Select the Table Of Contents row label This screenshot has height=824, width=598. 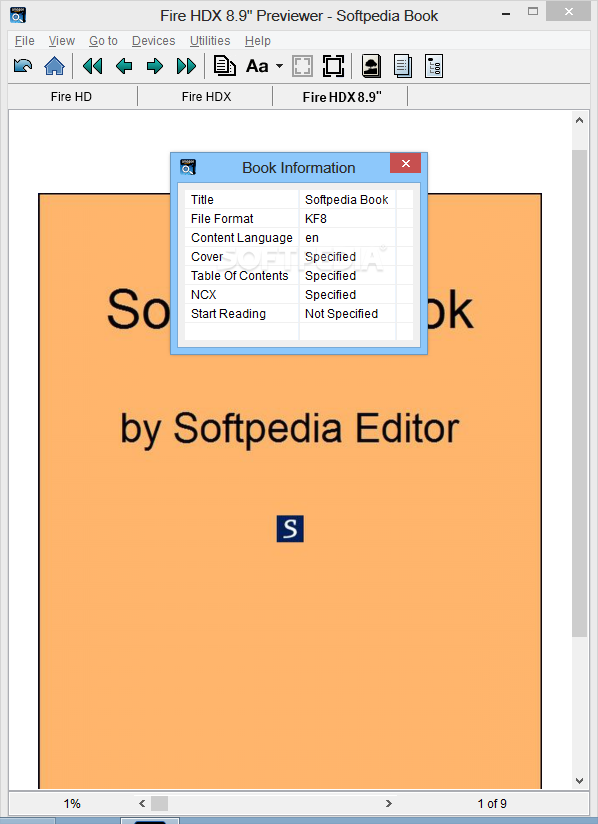click(241, 275)
